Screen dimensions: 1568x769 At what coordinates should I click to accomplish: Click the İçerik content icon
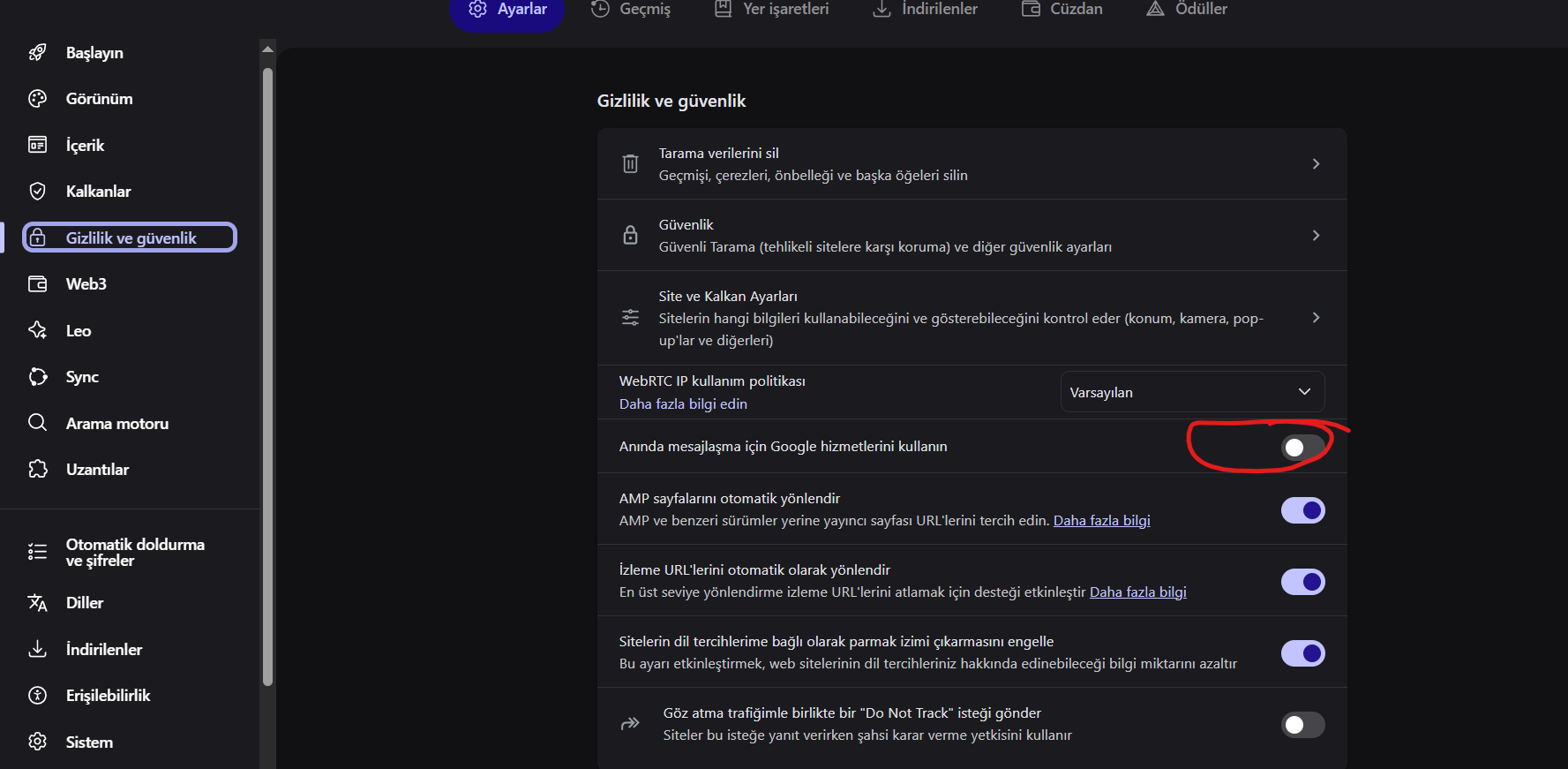pyautogui.click(x=37, y=145)
